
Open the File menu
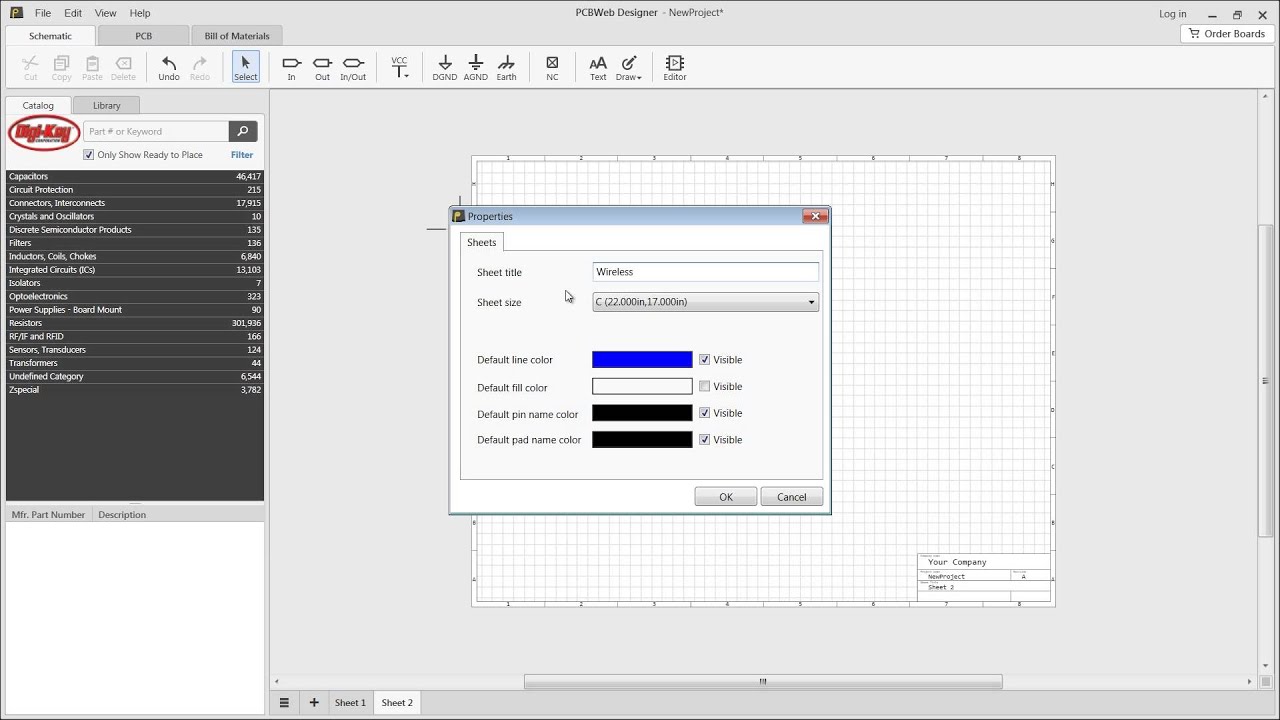[43, 13]
